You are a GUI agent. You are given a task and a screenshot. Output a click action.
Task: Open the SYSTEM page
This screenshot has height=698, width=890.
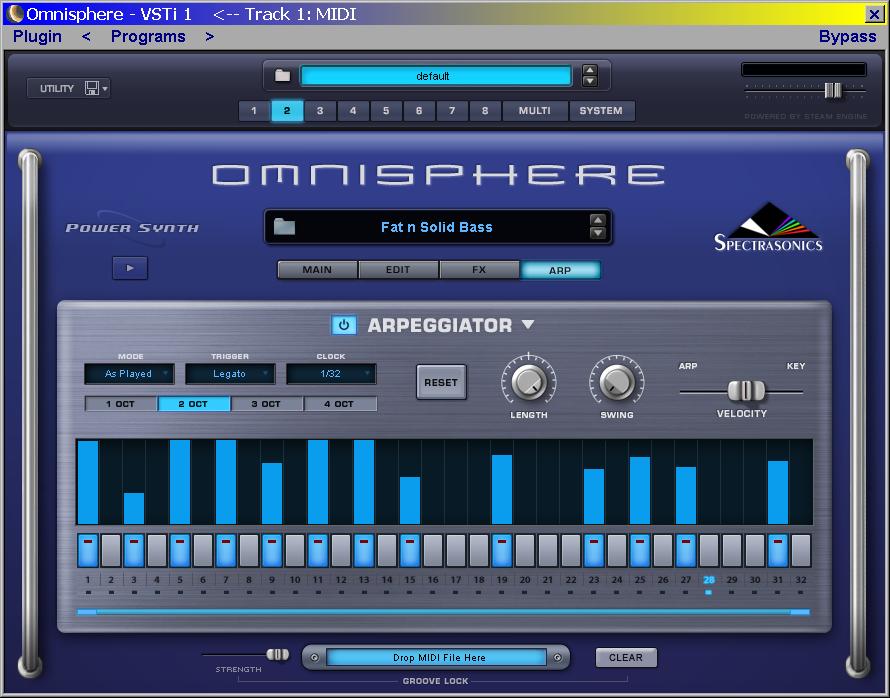point(601,111)
